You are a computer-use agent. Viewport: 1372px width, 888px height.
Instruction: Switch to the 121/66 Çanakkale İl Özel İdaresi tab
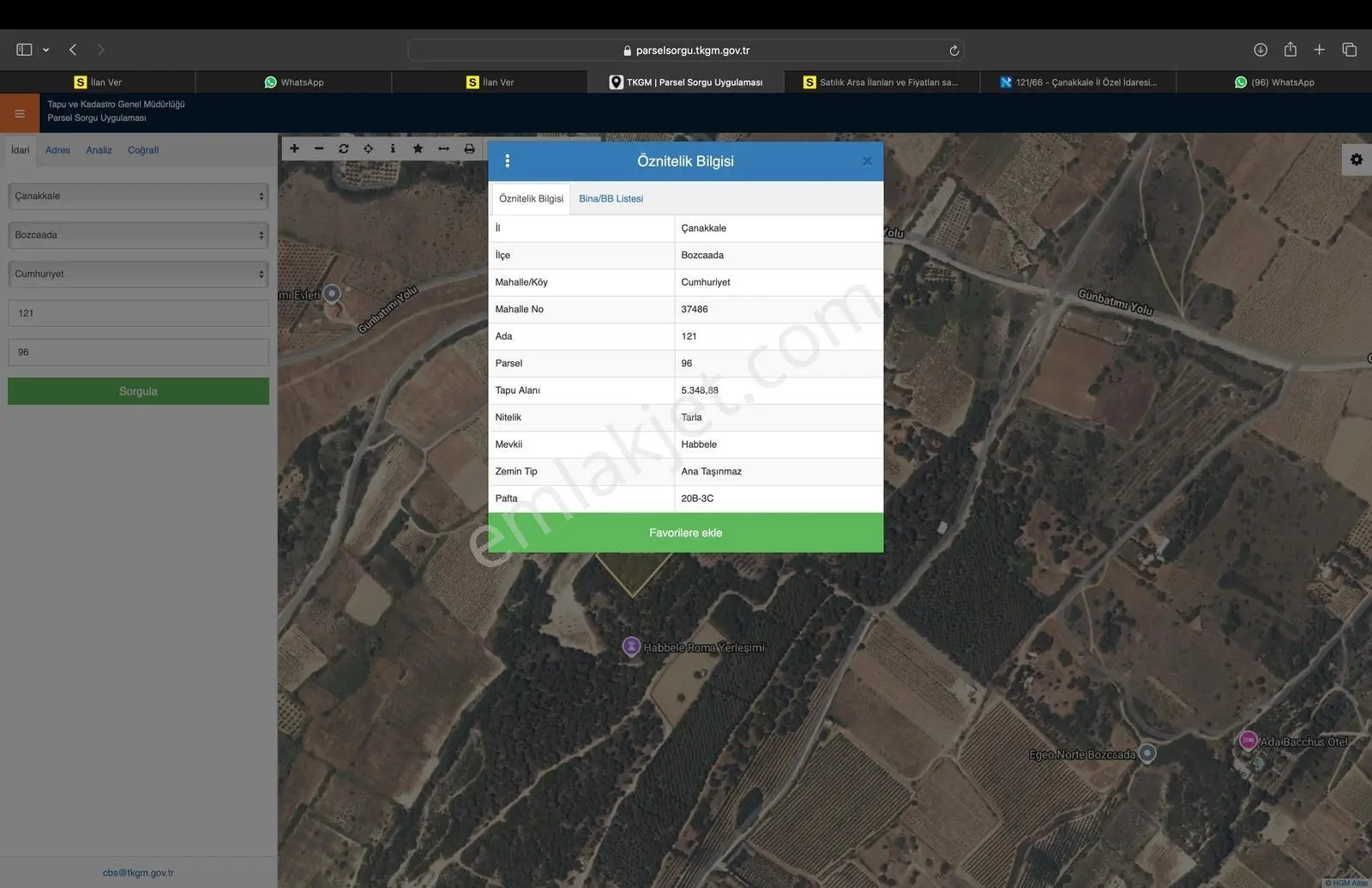point(1078,82)
